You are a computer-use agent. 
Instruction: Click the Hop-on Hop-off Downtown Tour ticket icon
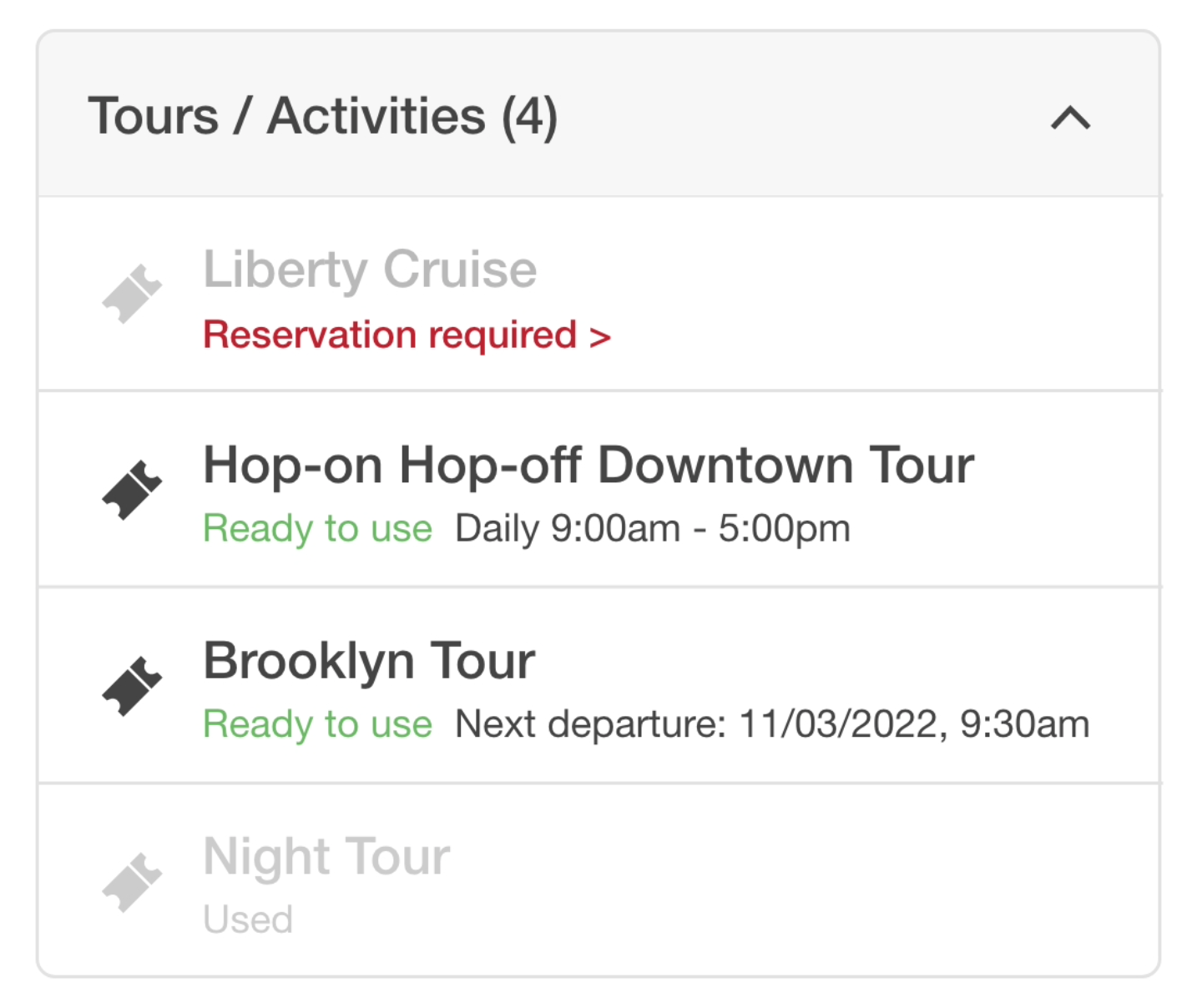click(132, 490)
